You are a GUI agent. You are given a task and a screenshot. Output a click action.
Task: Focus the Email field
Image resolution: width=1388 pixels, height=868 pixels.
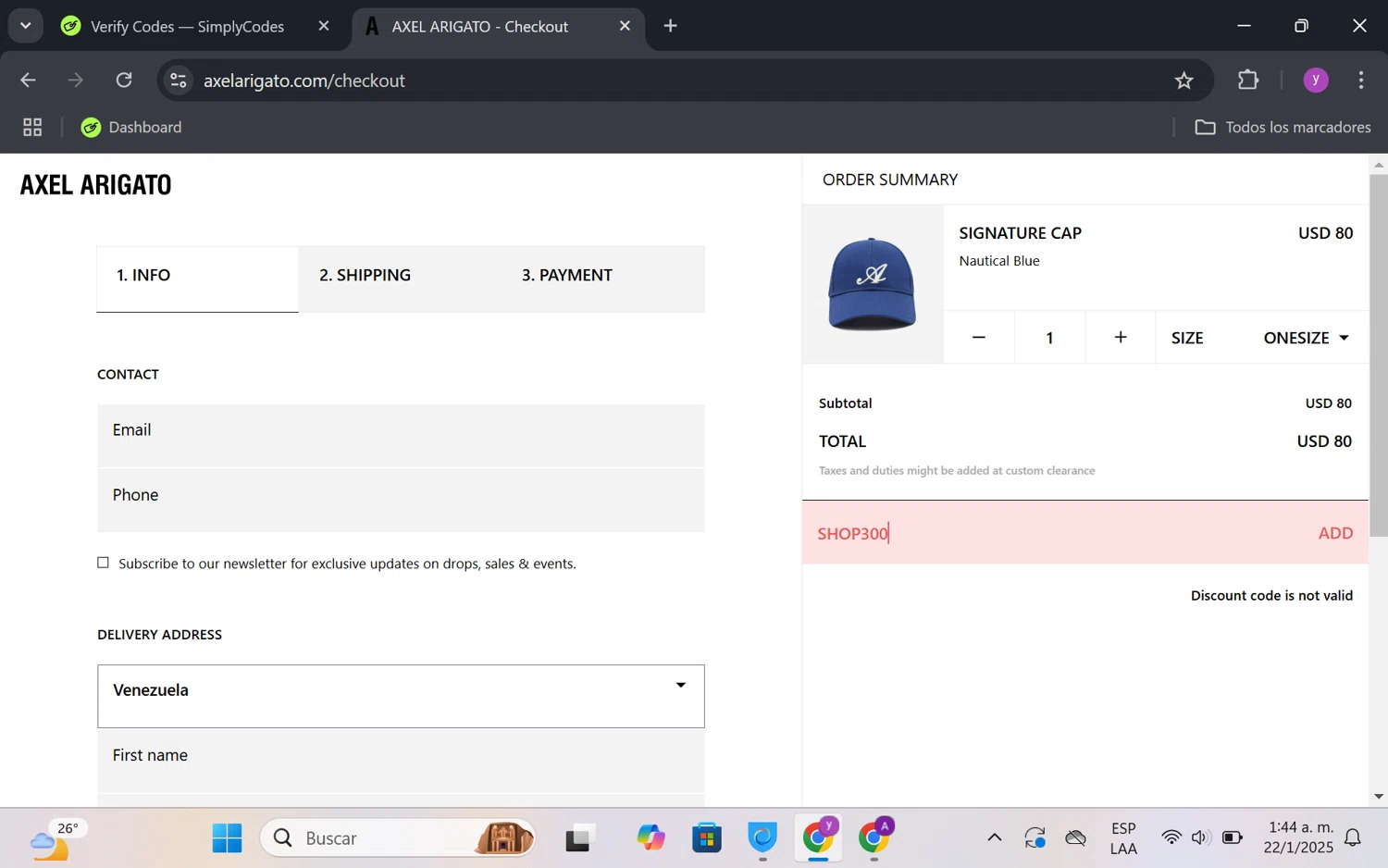tap(401, 435)
